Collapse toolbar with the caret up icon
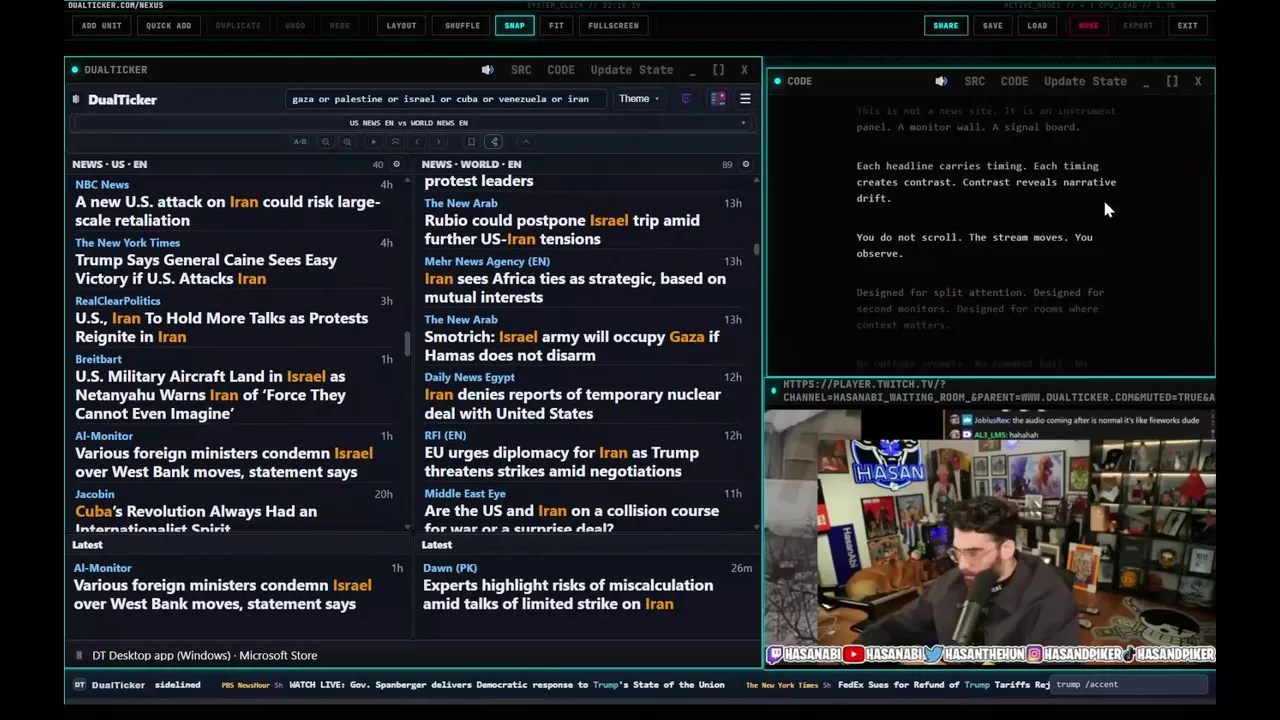Image resolution: width=1280 pixels, height=720 pixels. [525, 142]
